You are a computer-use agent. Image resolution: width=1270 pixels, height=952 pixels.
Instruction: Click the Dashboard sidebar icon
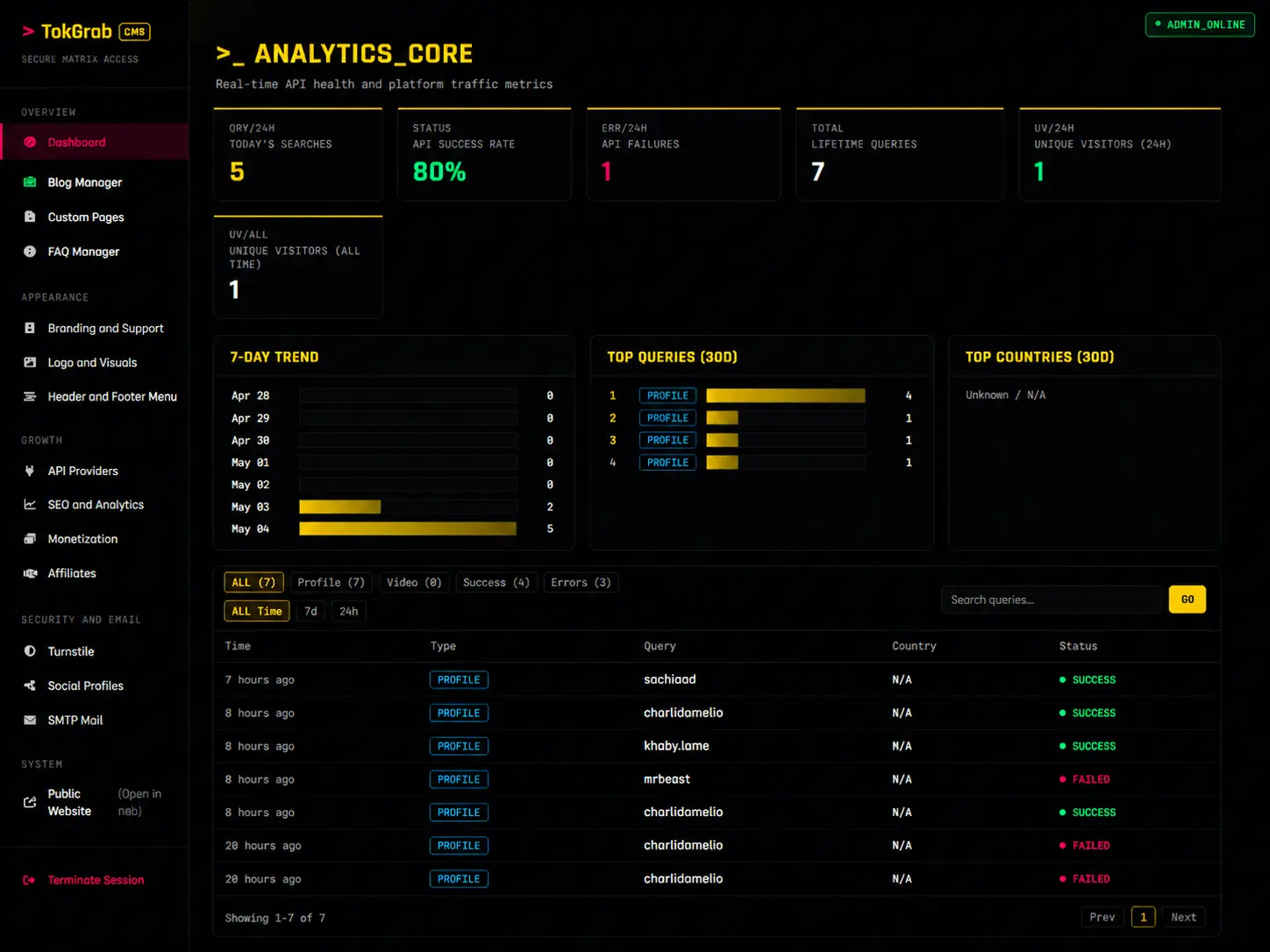pyautogui.click(x=30, y=142)
